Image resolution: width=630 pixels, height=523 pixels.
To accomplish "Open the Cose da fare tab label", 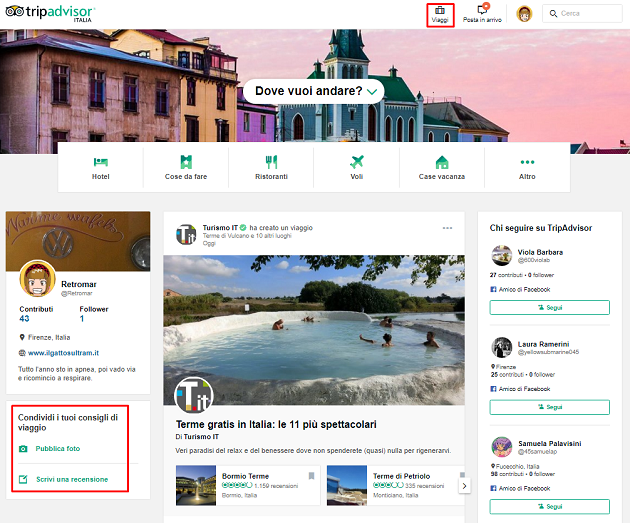I will (186, 176).
